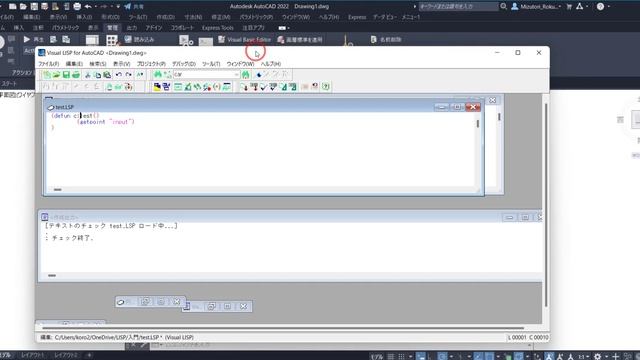
Task: Click the Activate AutoCAD icon in View toolbar
Action: [x=157, y=87]
